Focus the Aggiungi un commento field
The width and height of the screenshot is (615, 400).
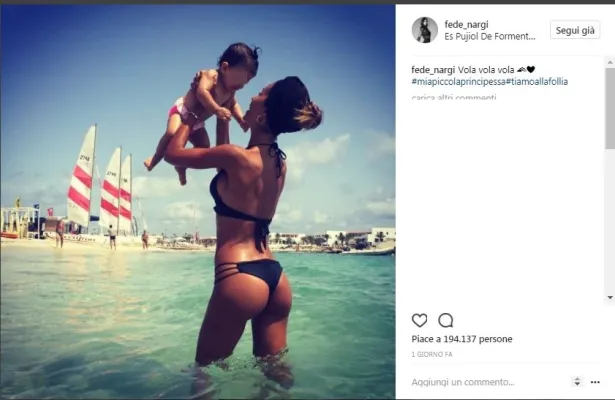point(463,382)
